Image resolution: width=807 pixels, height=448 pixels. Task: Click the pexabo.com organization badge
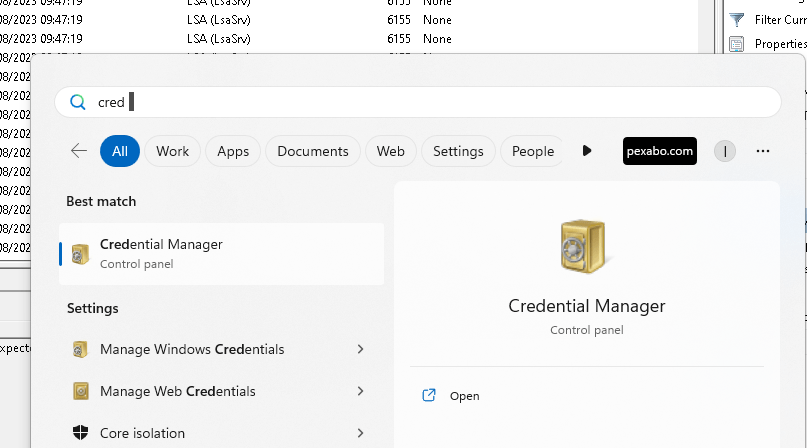[660, 151]
